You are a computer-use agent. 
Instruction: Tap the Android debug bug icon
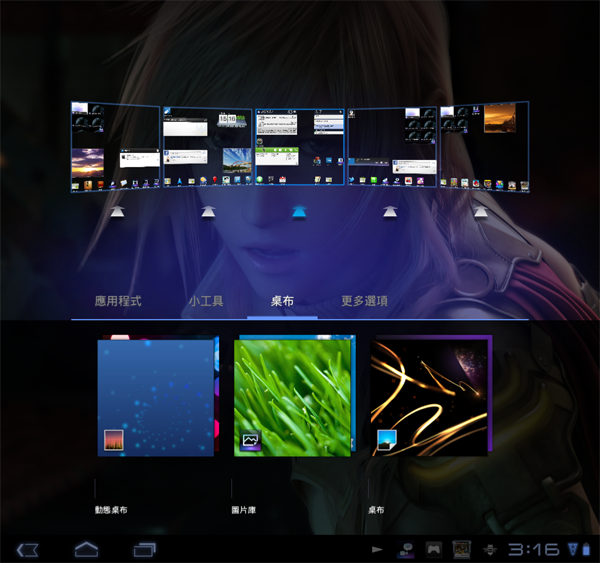point(490,550)
